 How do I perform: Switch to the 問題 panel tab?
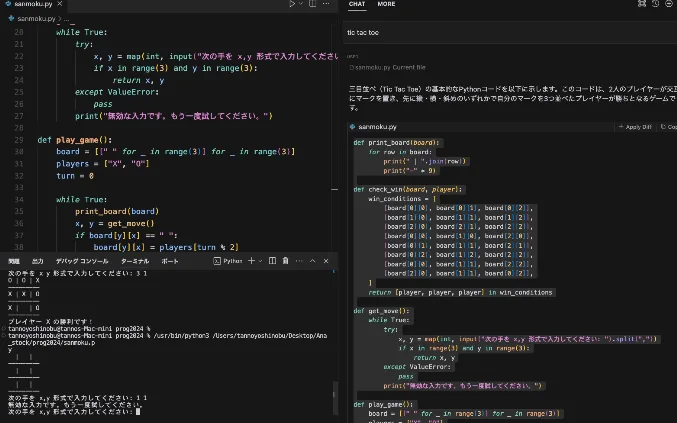(x=14, y=261)
